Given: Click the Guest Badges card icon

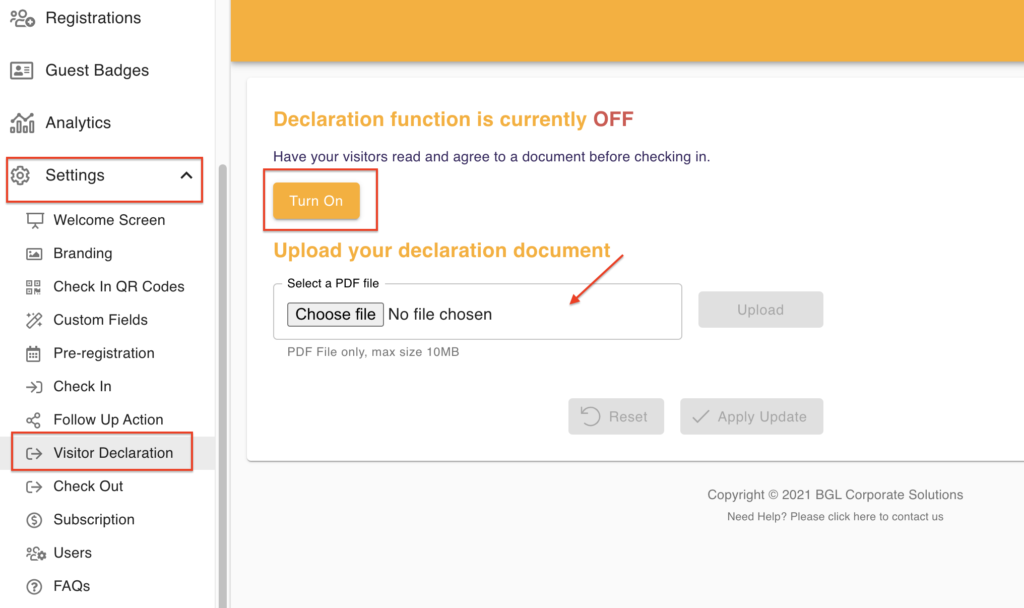Looking at the screenshot, I should [x=22, y=71].
